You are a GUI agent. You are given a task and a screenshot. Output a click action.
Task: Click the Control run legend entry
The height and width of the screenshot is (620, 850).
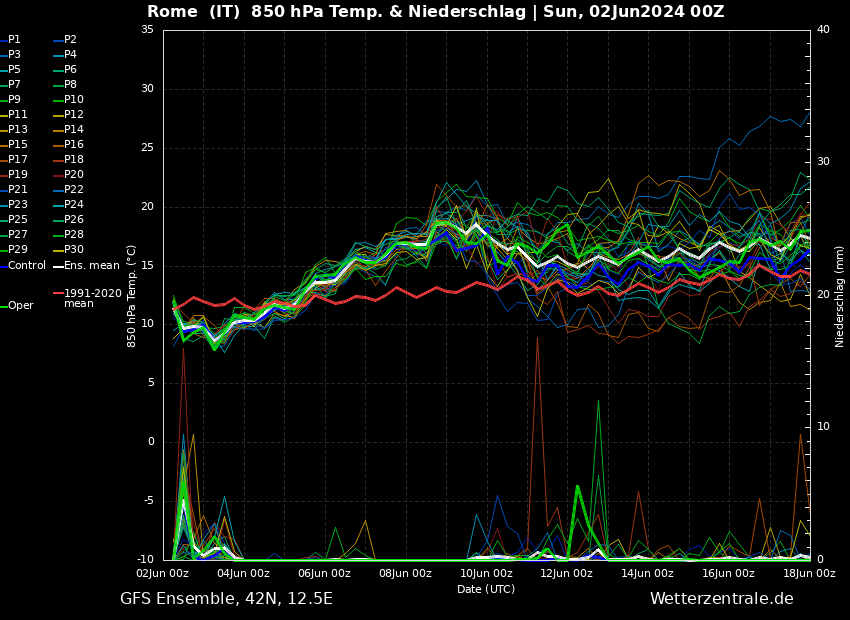[27, 266]
